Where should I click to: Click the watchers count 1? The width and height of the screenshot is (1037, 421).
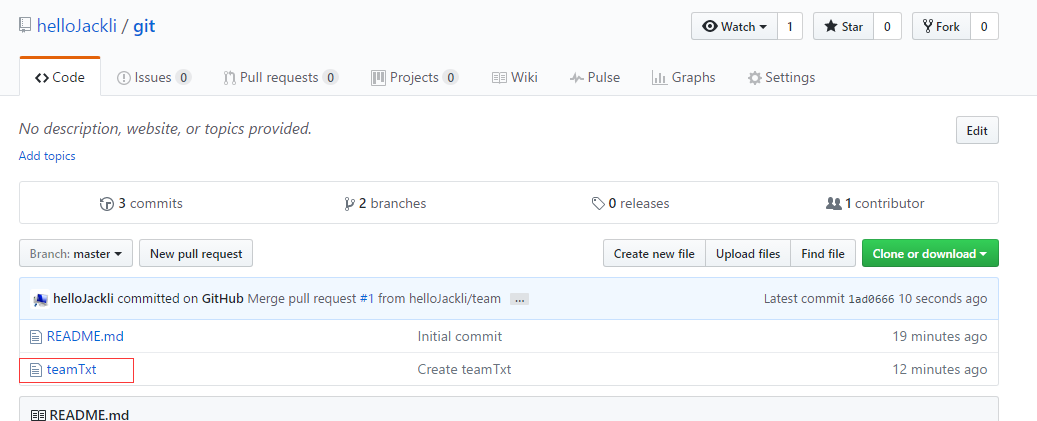(x=790, y=26)
